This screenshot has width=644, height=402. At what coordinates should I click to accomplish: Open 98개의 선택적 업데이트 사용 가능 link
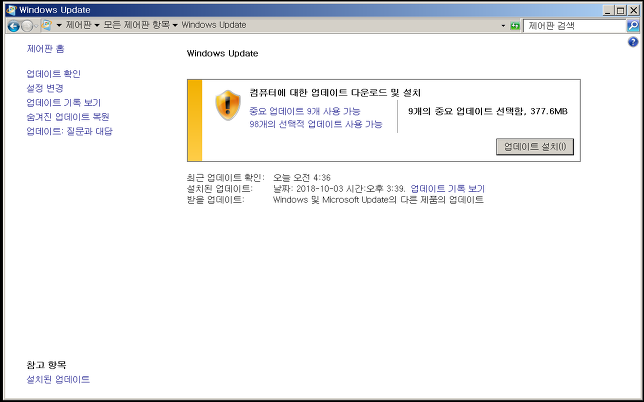click(316, 124)
